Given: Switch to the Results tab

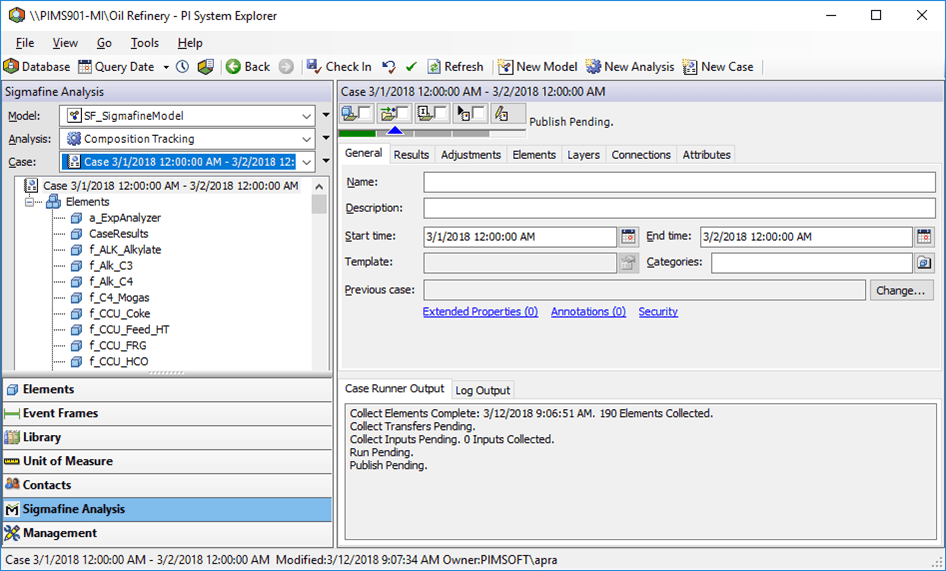Looking at the screenshot, I should pos(411,155).
